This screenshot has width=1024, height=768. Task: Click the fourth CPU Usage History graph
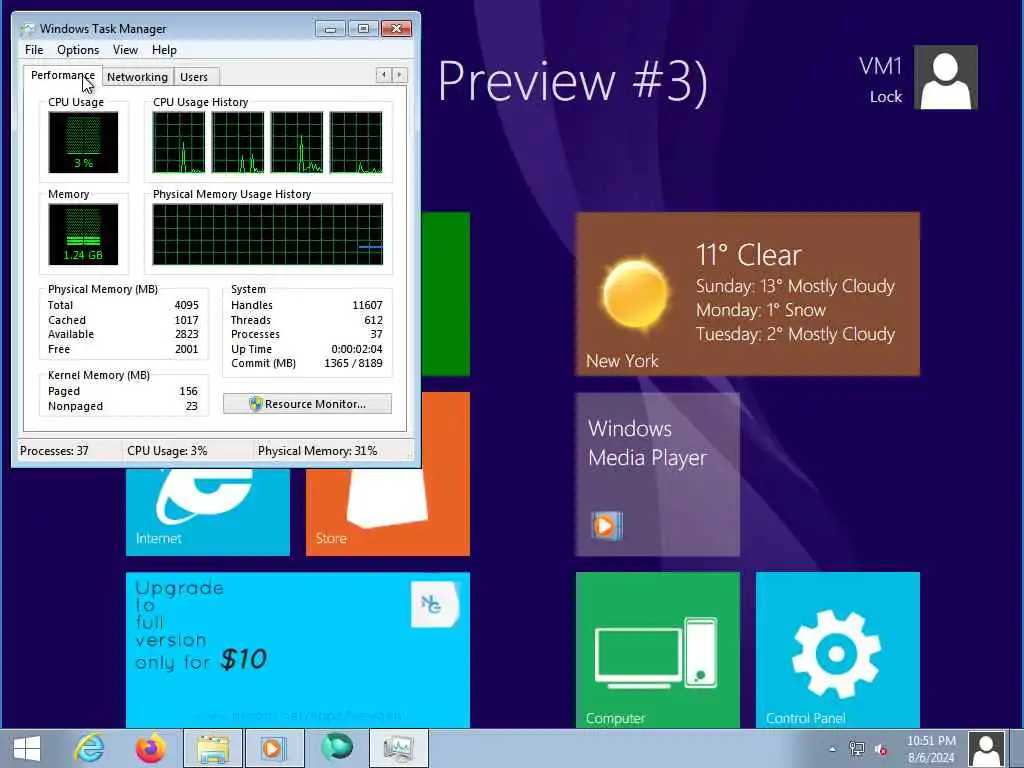point(356,142)
